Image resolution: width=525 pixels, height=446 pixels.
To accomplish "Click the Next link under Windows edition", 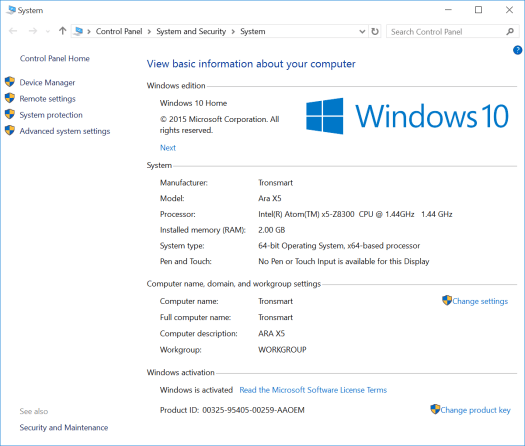I will [168, 148].
